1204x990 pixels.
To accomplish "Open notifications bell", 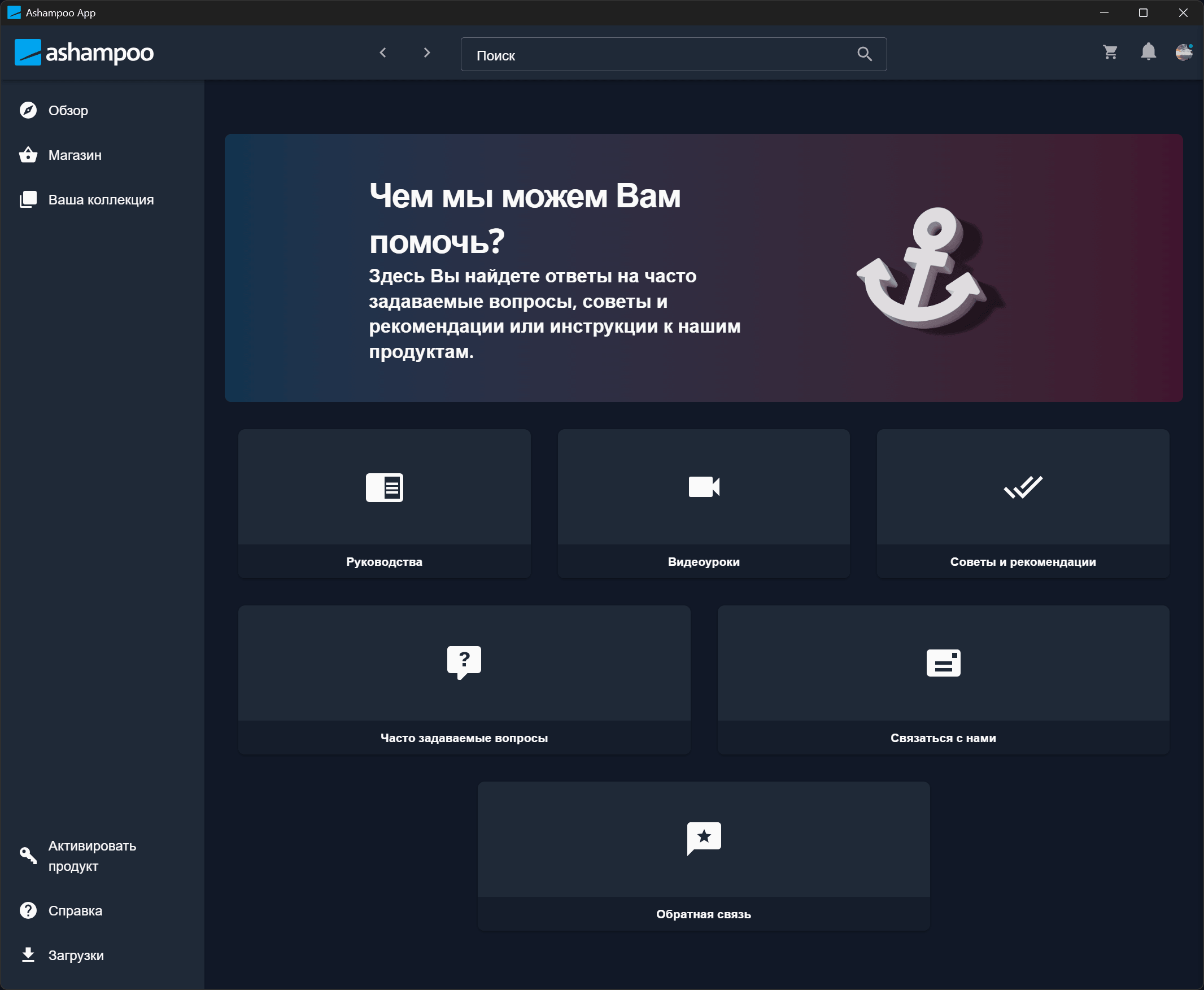I will click(x=1148, y=52).
